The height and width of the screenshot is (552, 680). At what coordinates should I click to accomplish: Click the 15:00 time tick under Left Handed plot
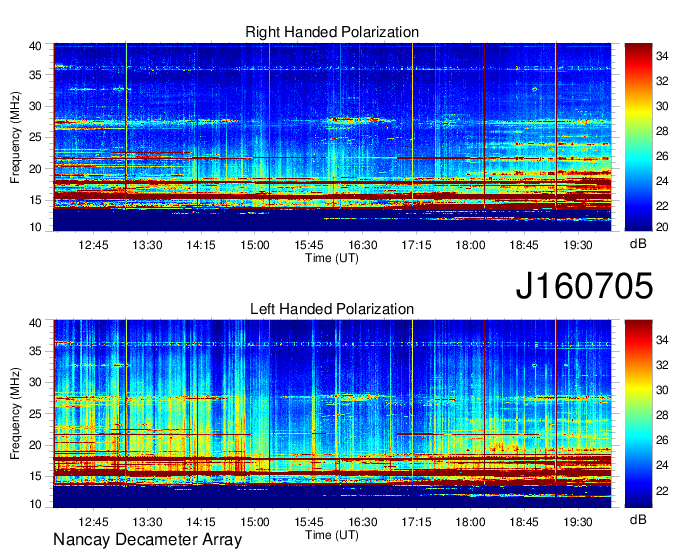click(255, 522)
